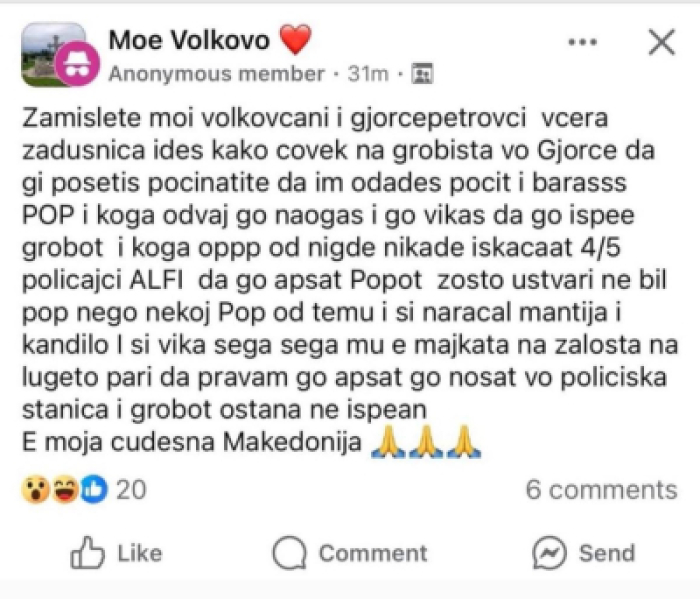Click the group privacy icon beside timestamp

(422, 74)
